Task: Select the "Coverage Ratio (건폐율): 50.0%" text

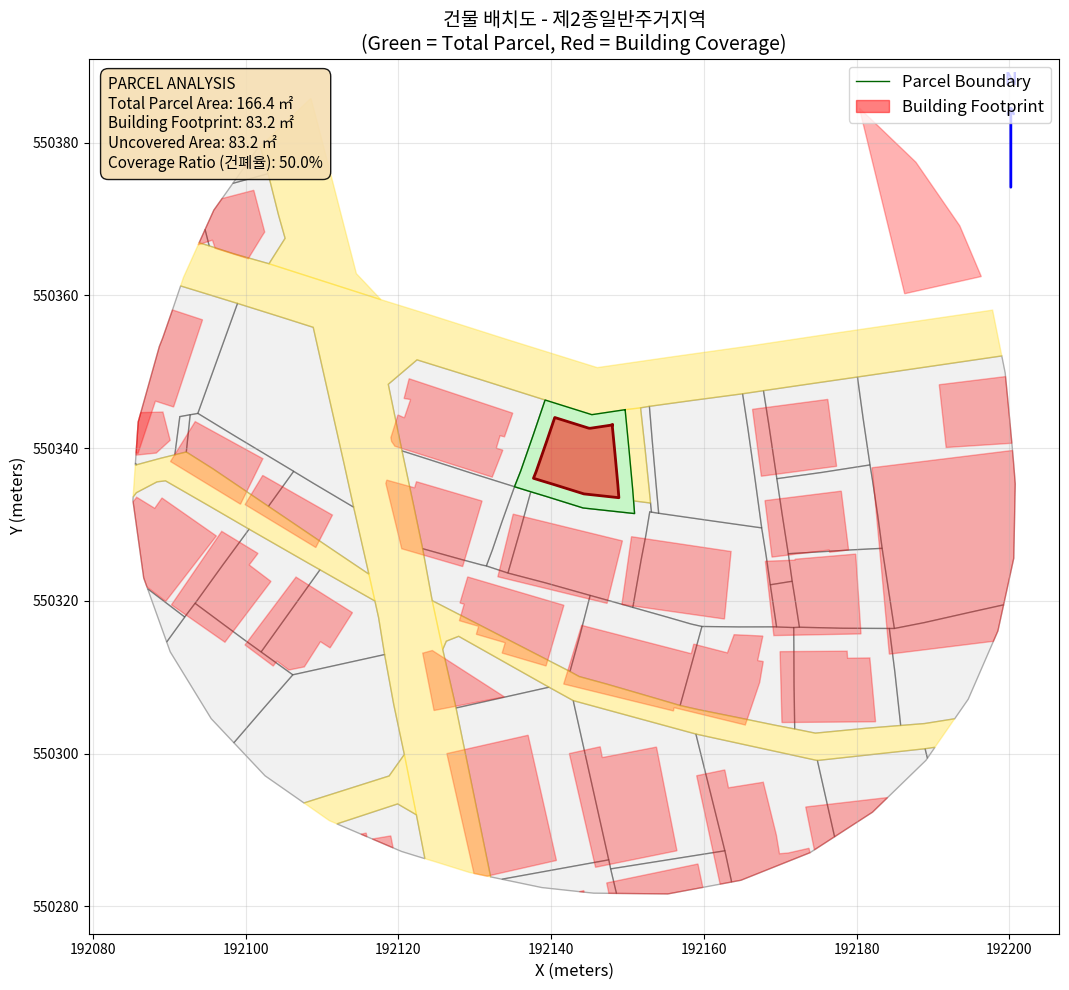Action: tap(215, 162)
